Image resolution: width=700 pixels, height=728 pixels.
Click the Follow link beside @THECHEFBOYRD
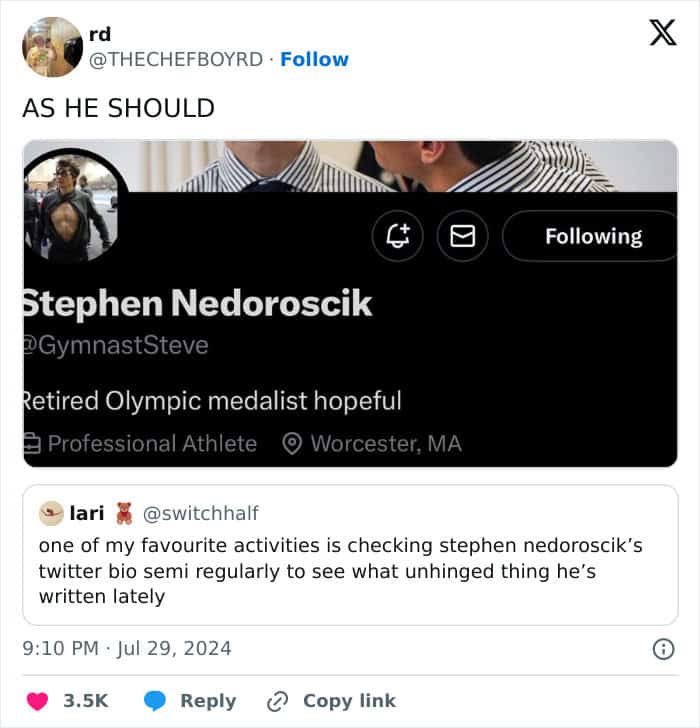(x=314, y=59)
